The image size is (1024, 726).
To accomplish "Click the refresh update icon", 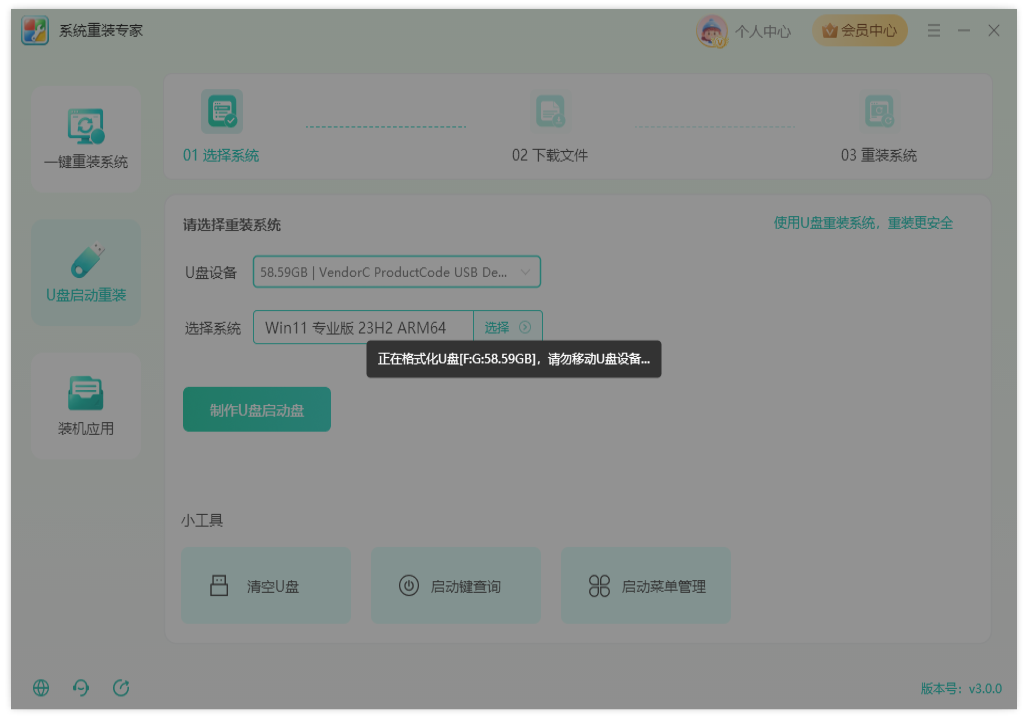I will click(x=121, y=688).
